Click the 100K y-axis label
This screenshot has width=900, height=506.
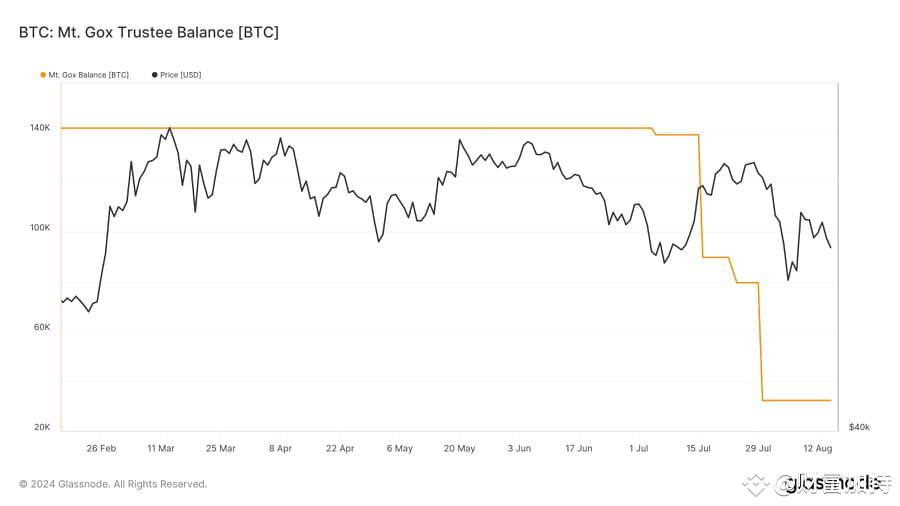pyautogui.click(x=40, y=228)
